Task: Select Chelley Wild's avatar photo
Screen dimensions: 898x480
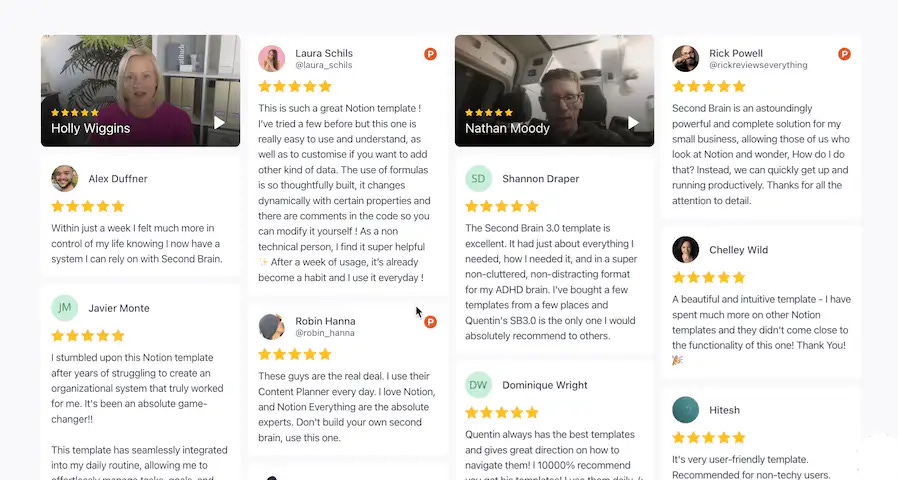Action: [686, 250]
